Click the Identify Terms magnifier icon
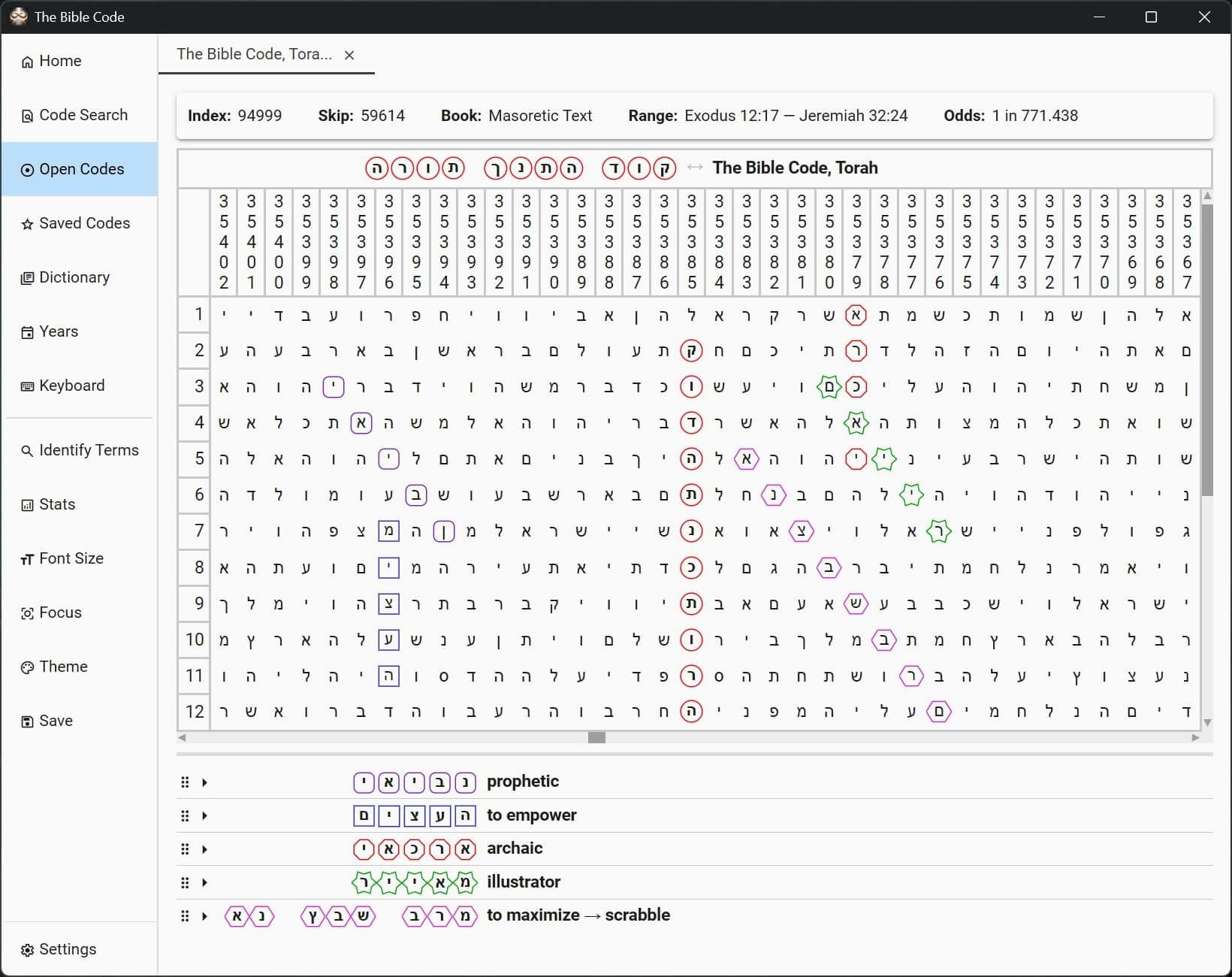 27,451
